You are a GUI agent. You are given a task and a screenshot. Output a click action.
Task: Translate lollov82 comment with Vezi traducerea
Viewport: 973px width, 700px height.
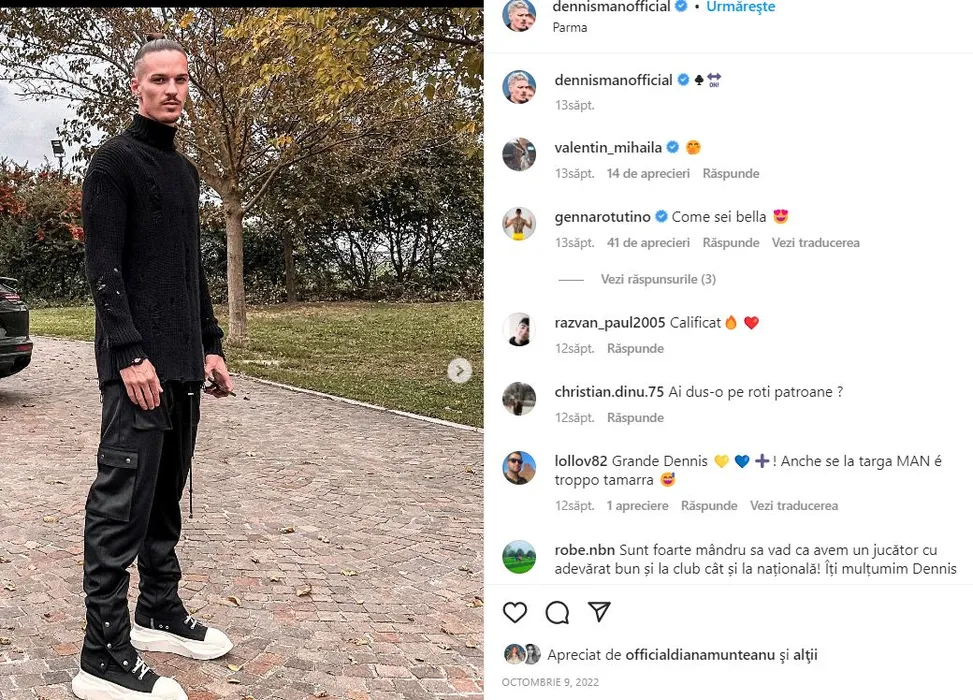(794, 506)
